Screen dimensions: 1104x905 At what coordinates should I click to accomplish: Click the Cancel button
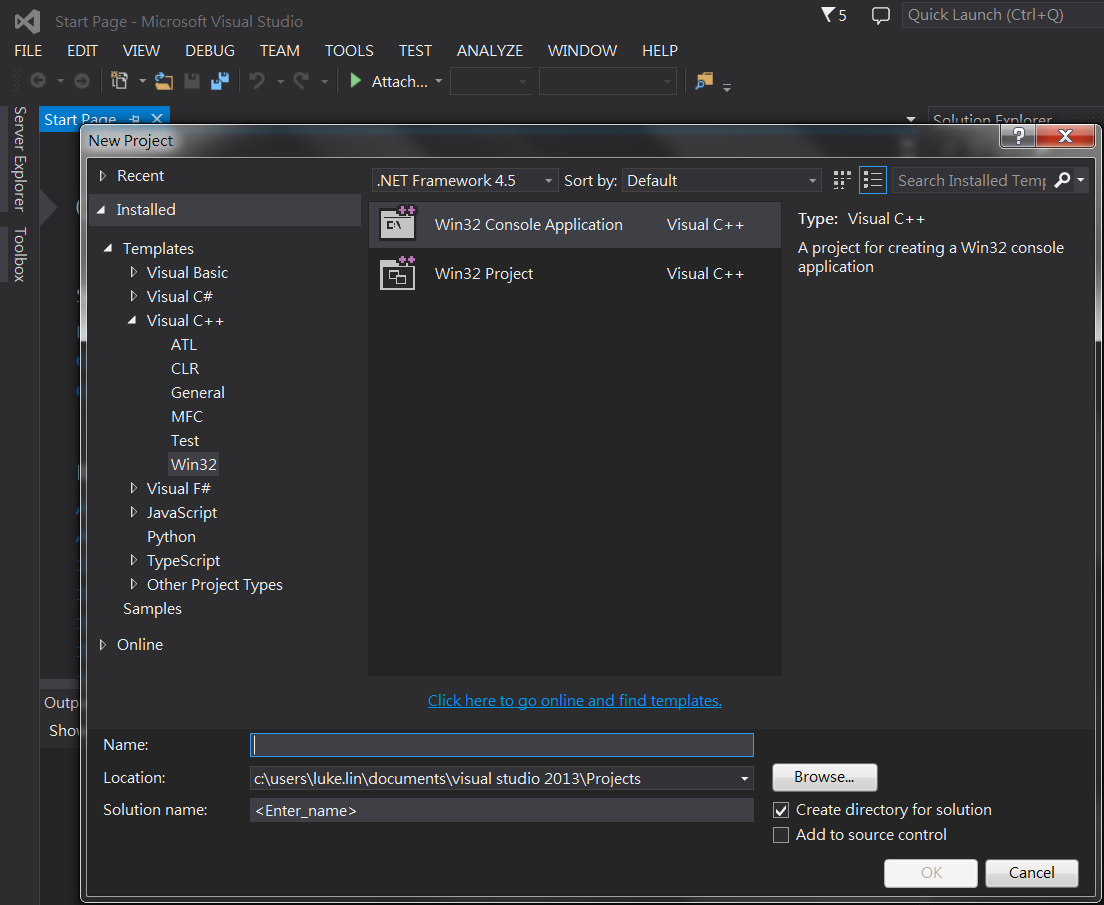point(1031,873)
